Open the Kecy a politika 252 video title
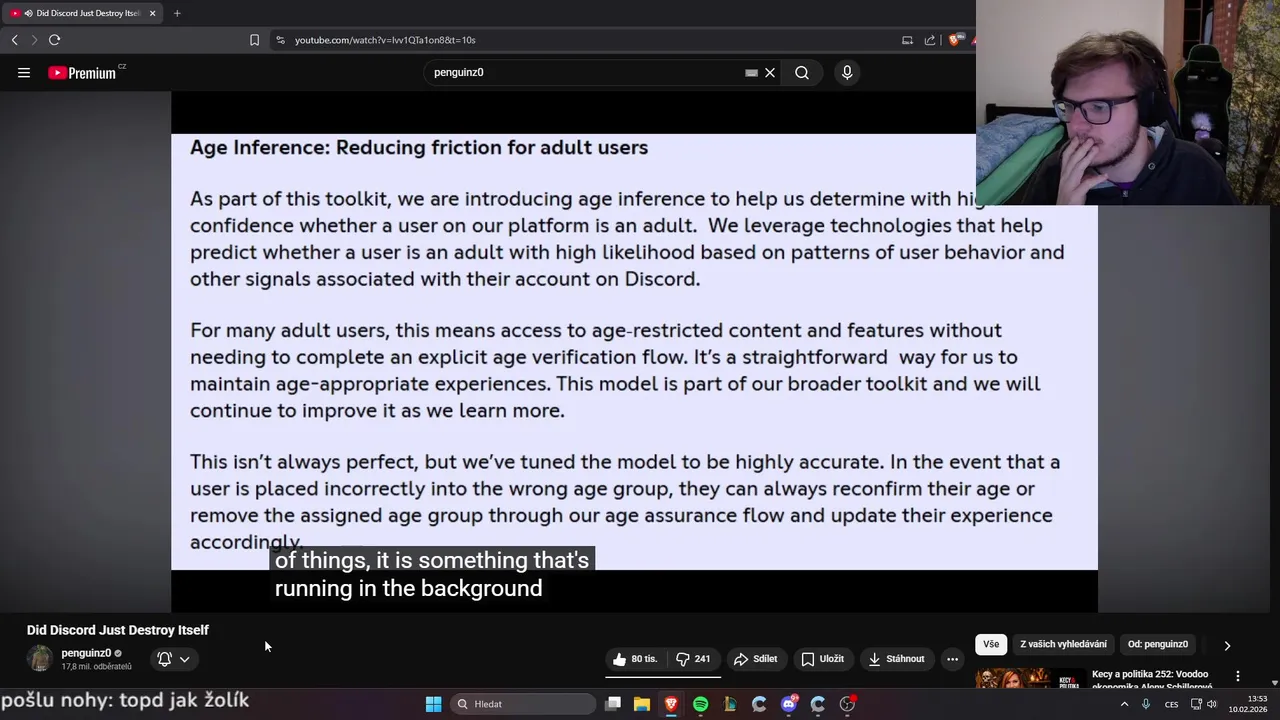This screenshot has height=720, width=1280. (1152, 680)
